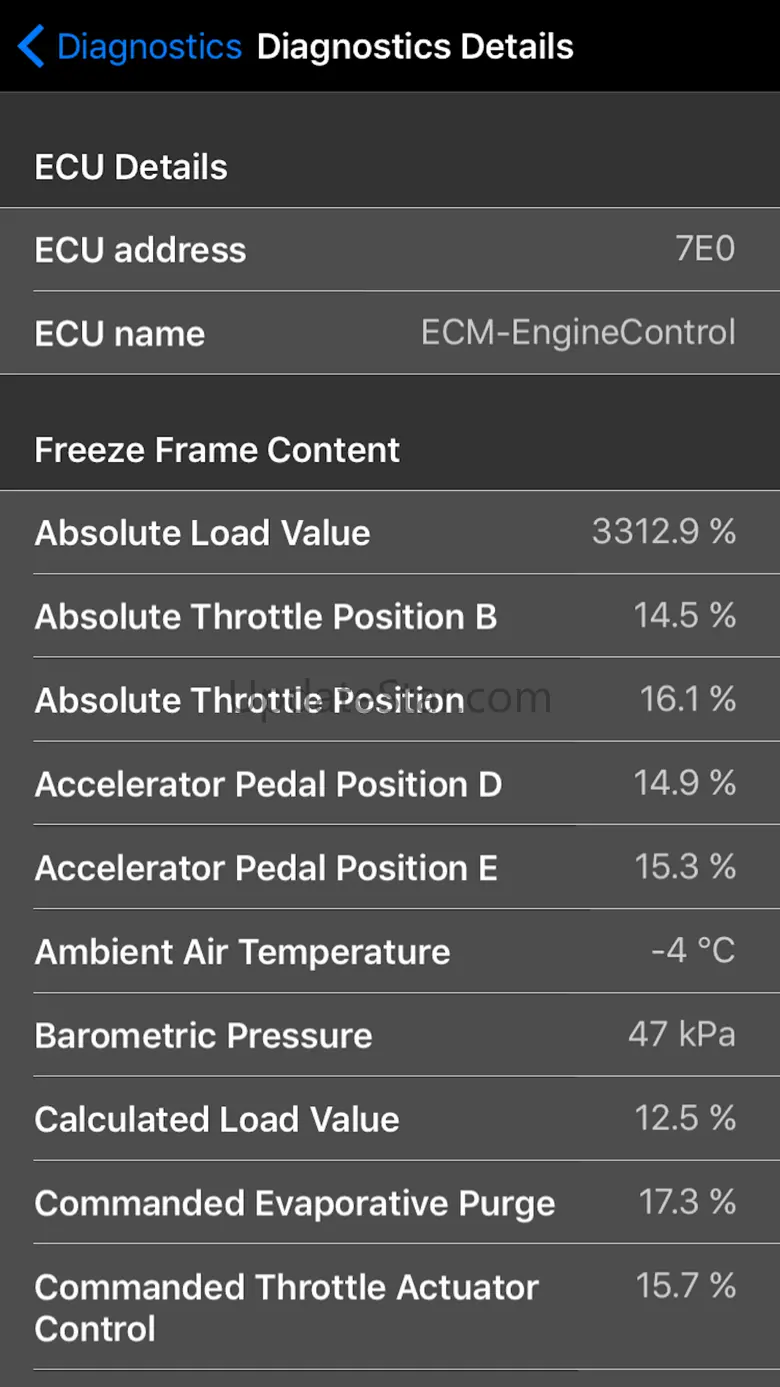Tap the ECU address value 7E0
This screenshot has width=780, height=1387.
tap(705, 249)
